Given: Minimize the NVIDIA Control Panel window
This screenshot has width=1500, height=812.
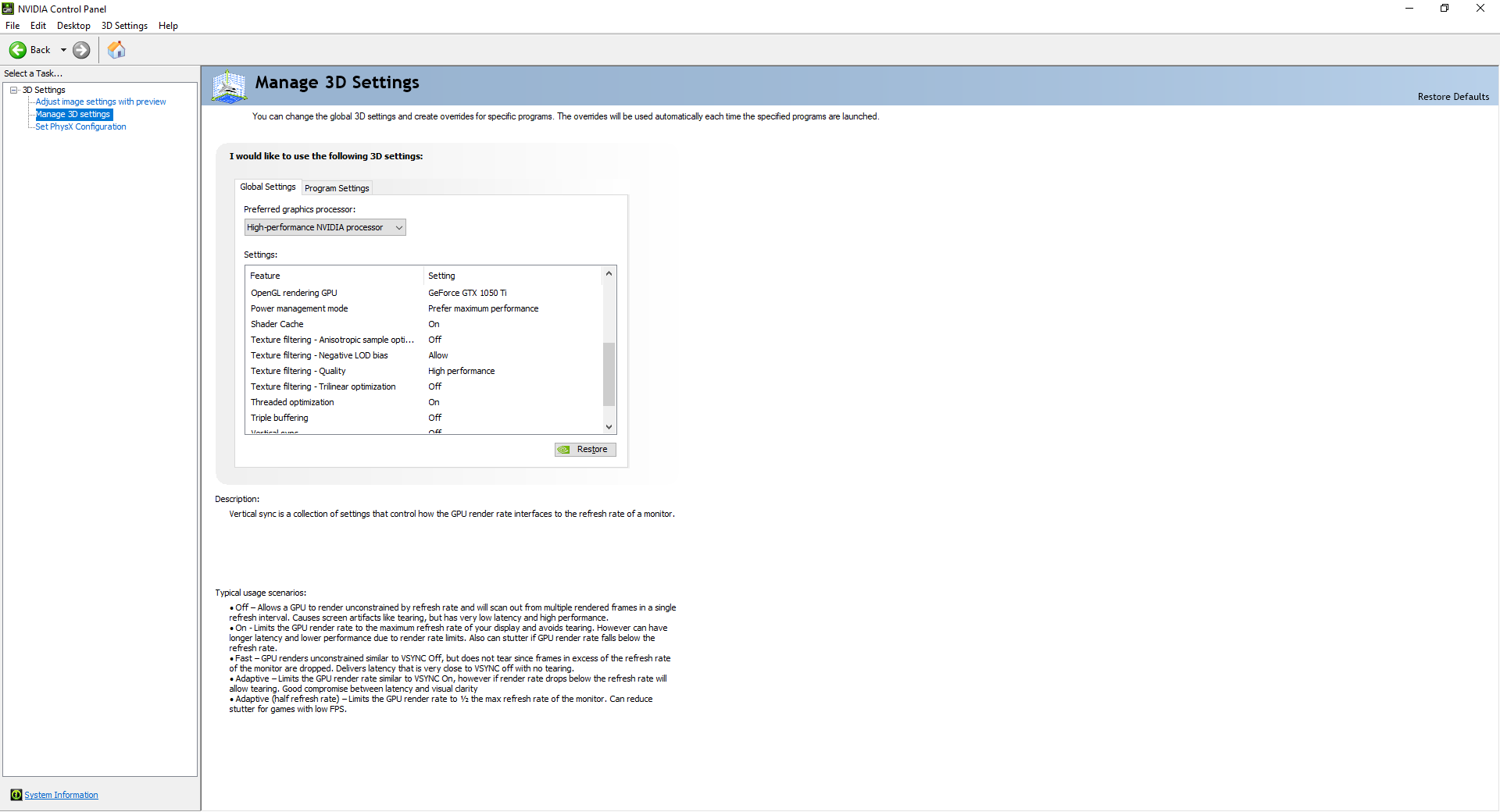Looking at the screenshot, I should point(1409,9).
